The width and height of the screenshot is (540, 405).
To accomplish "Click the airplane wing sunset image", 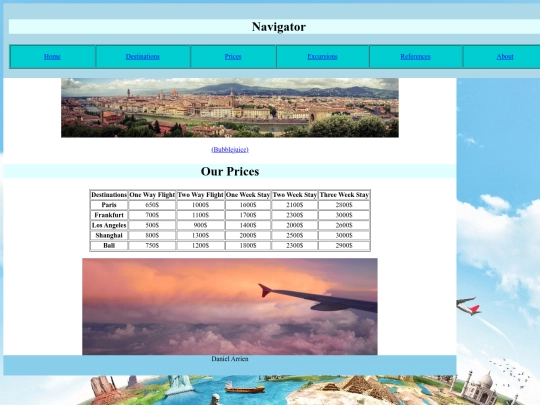I will tap(230, 307).
